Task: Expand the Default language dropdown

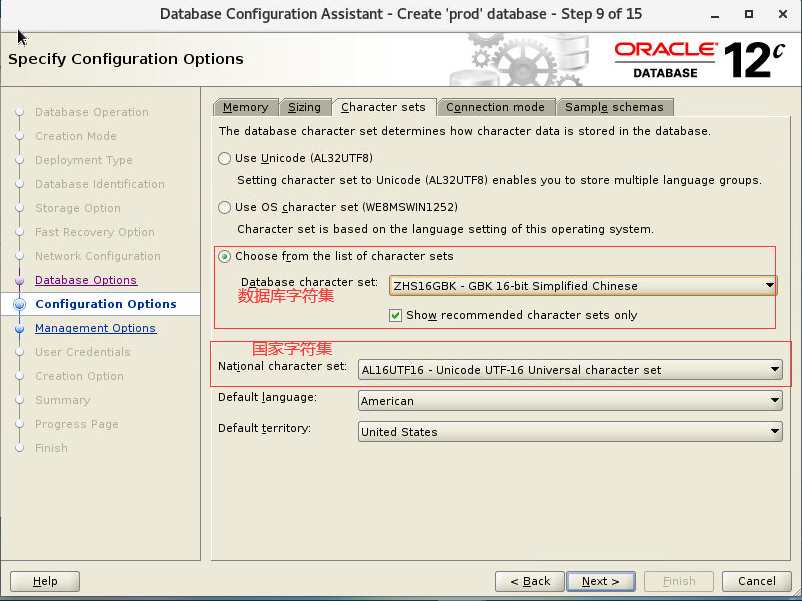Action: [x=570, y=401]
